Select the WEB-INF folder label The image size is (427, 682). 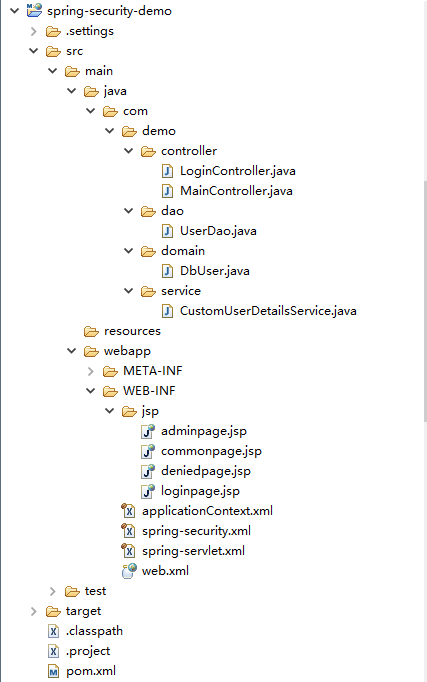(149, 391)
